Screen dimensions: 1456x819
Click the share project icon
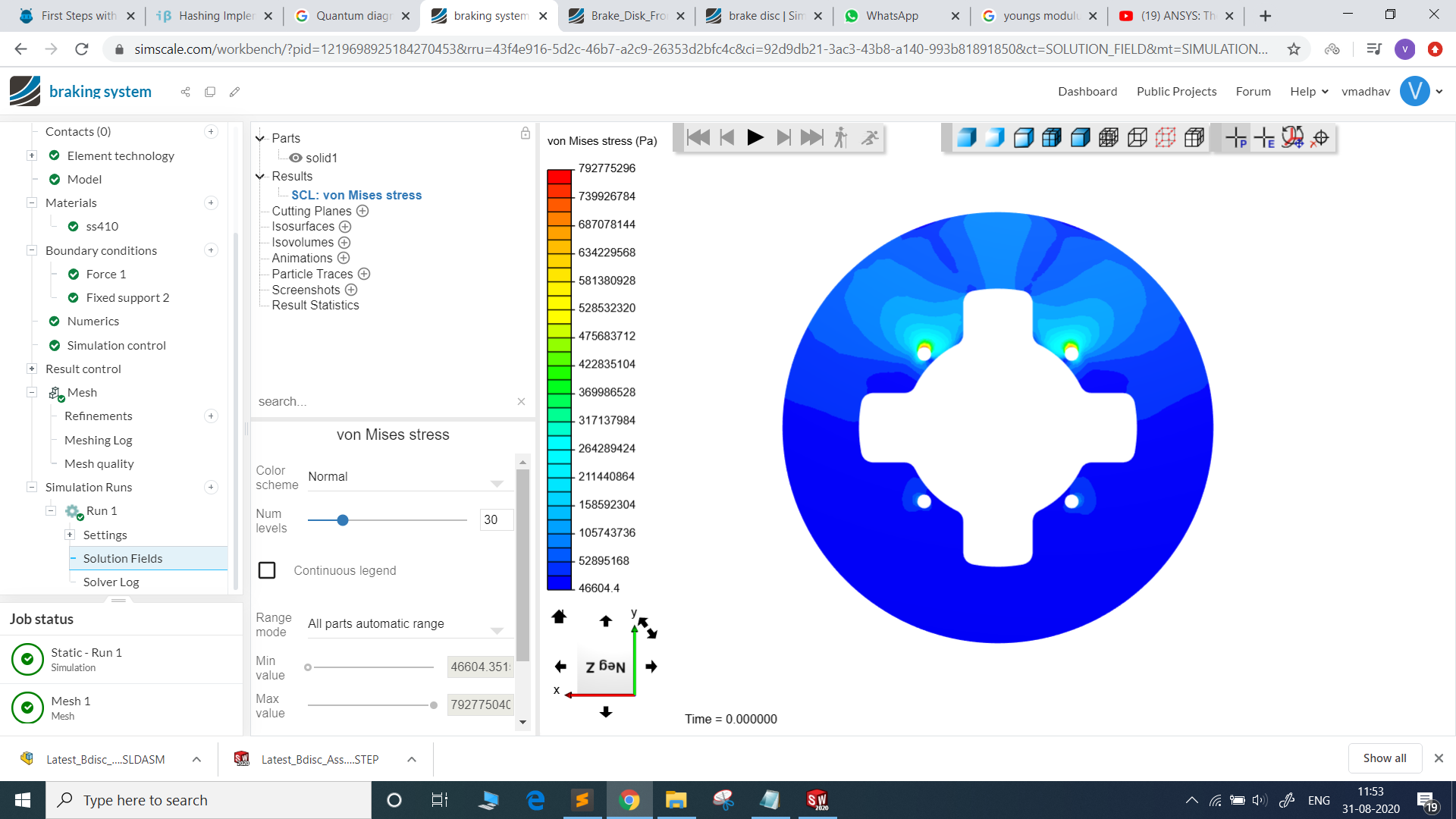click(185, 92)
